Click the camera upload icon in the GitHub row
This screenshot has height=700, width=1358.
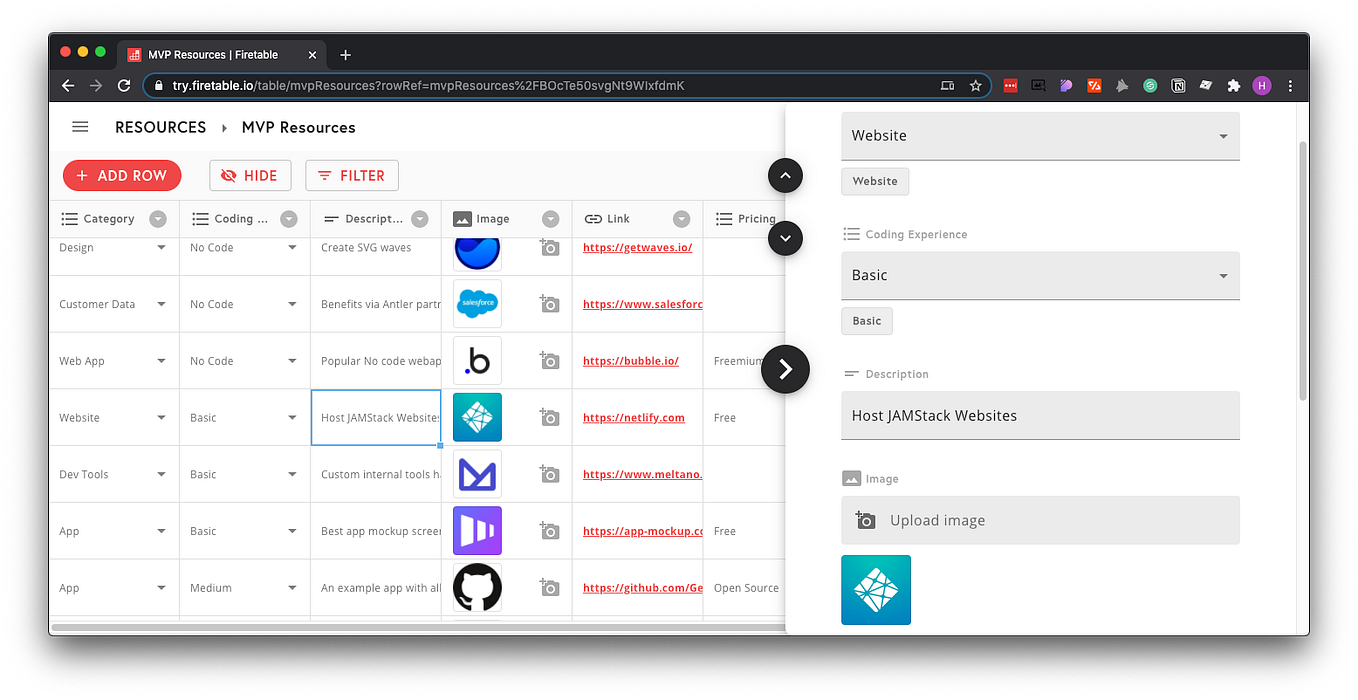(x=549, y=587)
